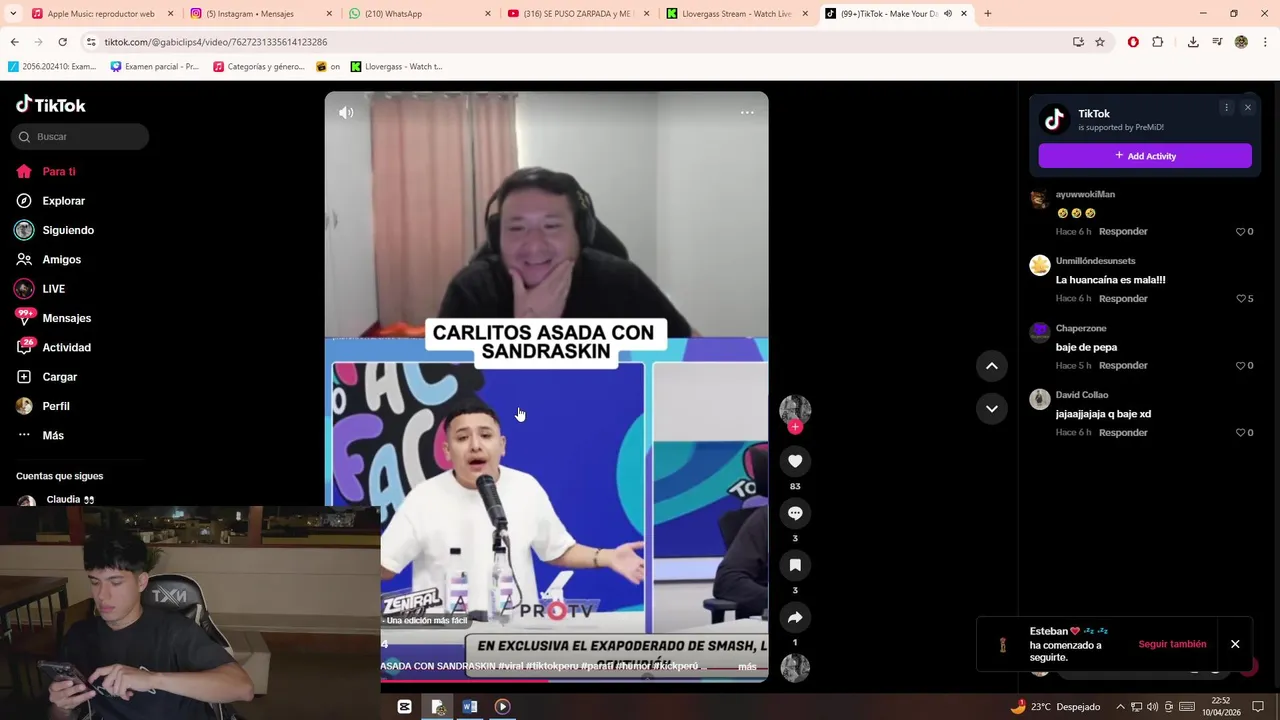Open CapCut icon in taskbar
Viewport: 1280px width, 720px height.
404,707
